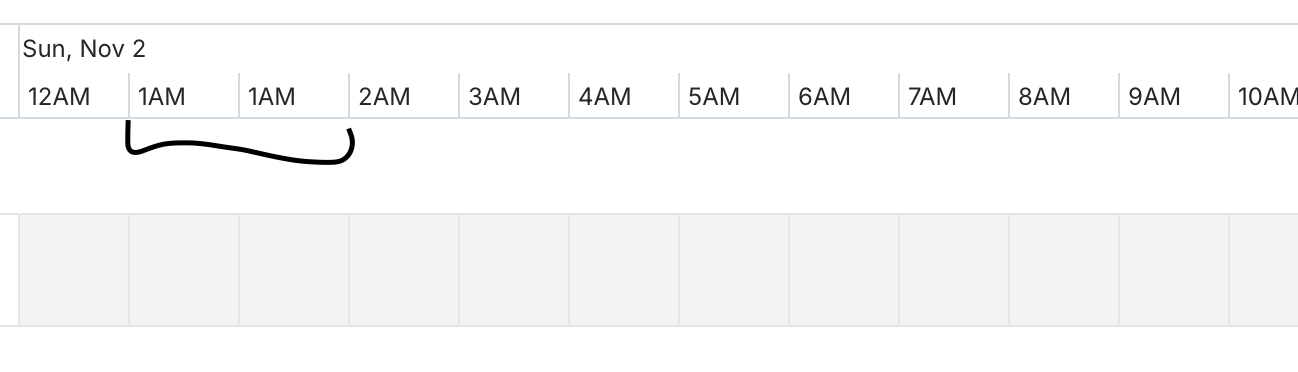
Task: Click the second 1AM label before 2AM
Action: 272,97
